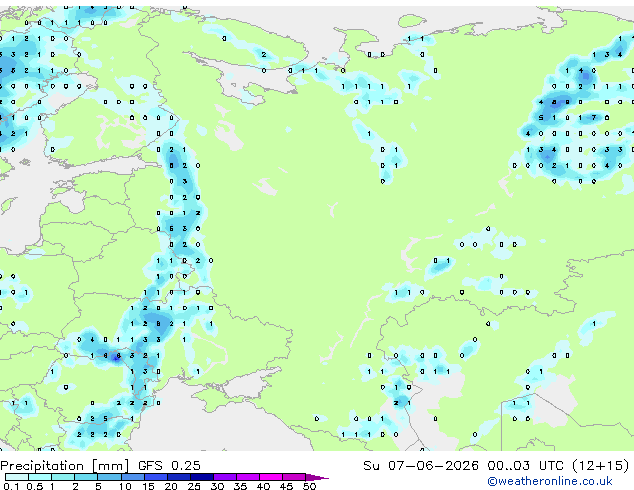634x490 pixels.
Task: Click the legend scale label '0.1'
Action: [x=11, y=486]
